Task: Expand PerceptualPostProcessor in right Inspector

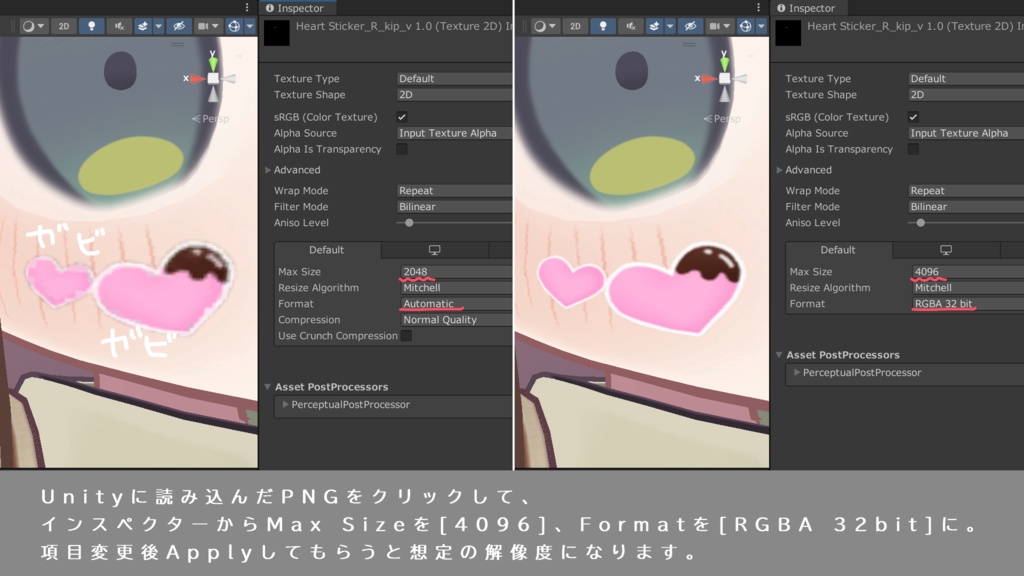Action: (x=797, y=373)
